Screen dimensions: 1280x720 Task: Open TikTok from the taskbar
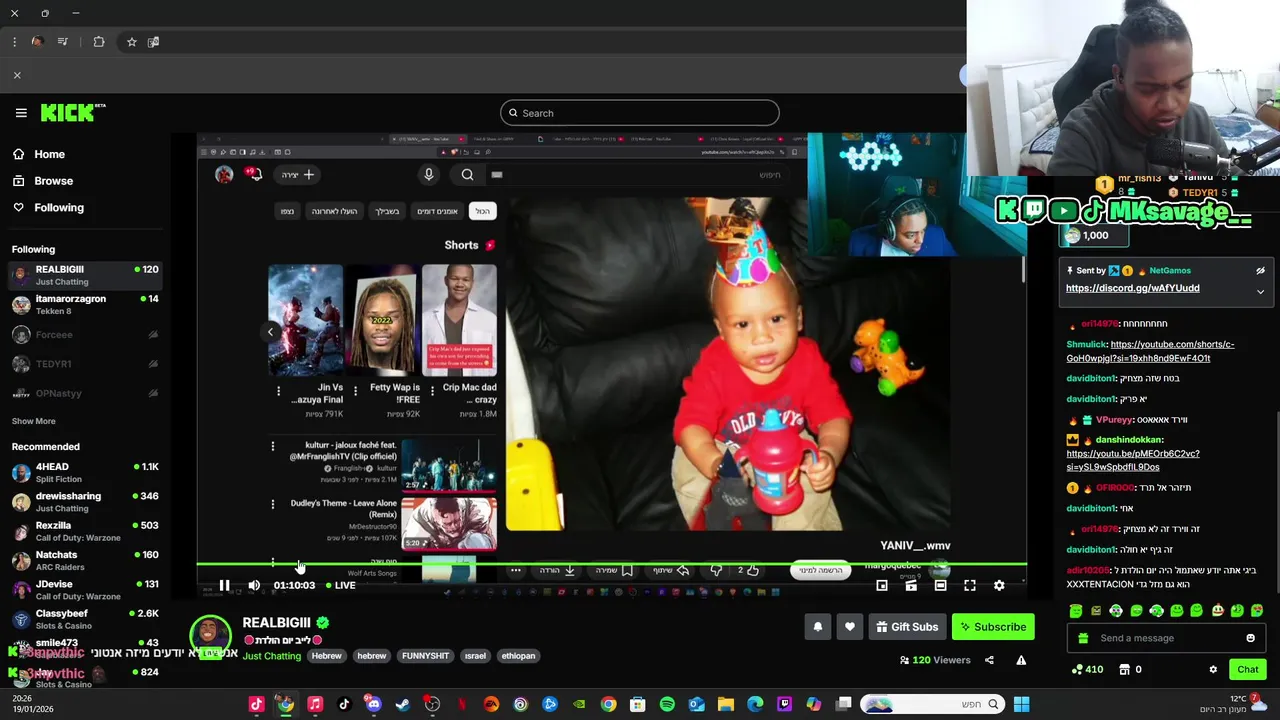coord(344,704)
